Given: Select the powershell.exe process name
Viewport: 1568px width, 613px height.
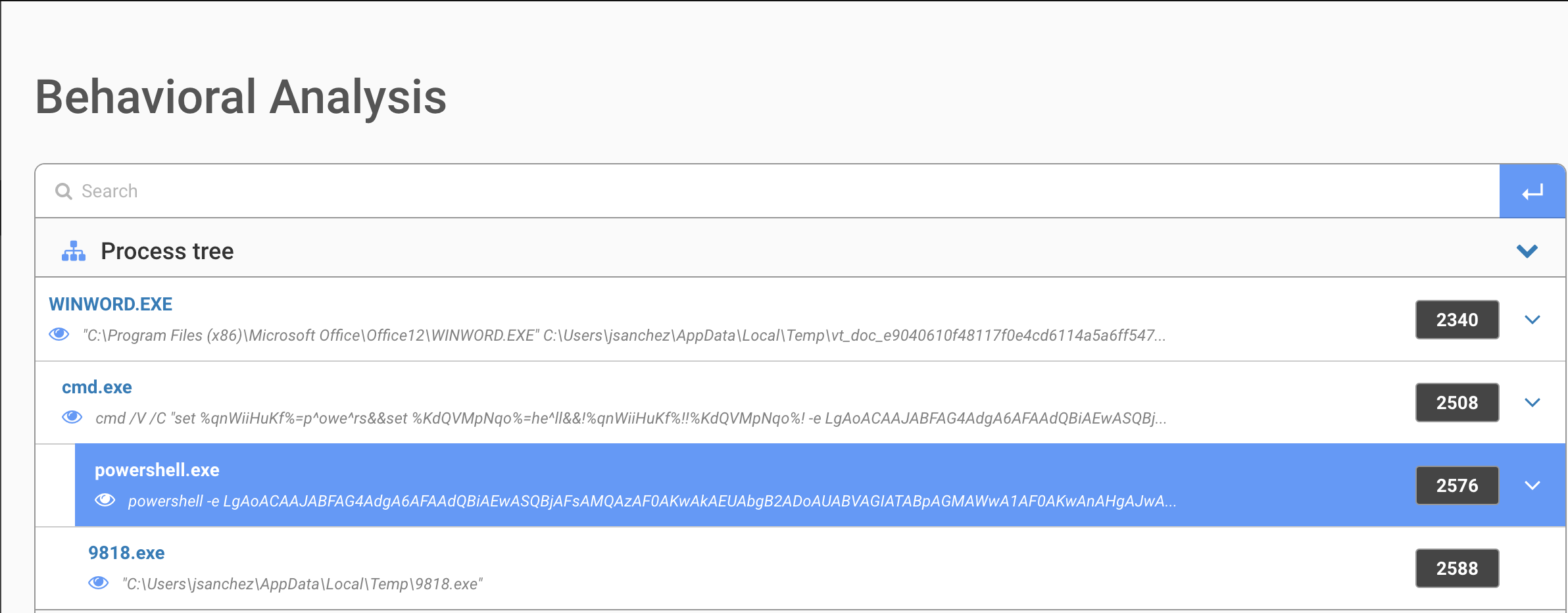Looking at the screenshot, I should (157, 470).
